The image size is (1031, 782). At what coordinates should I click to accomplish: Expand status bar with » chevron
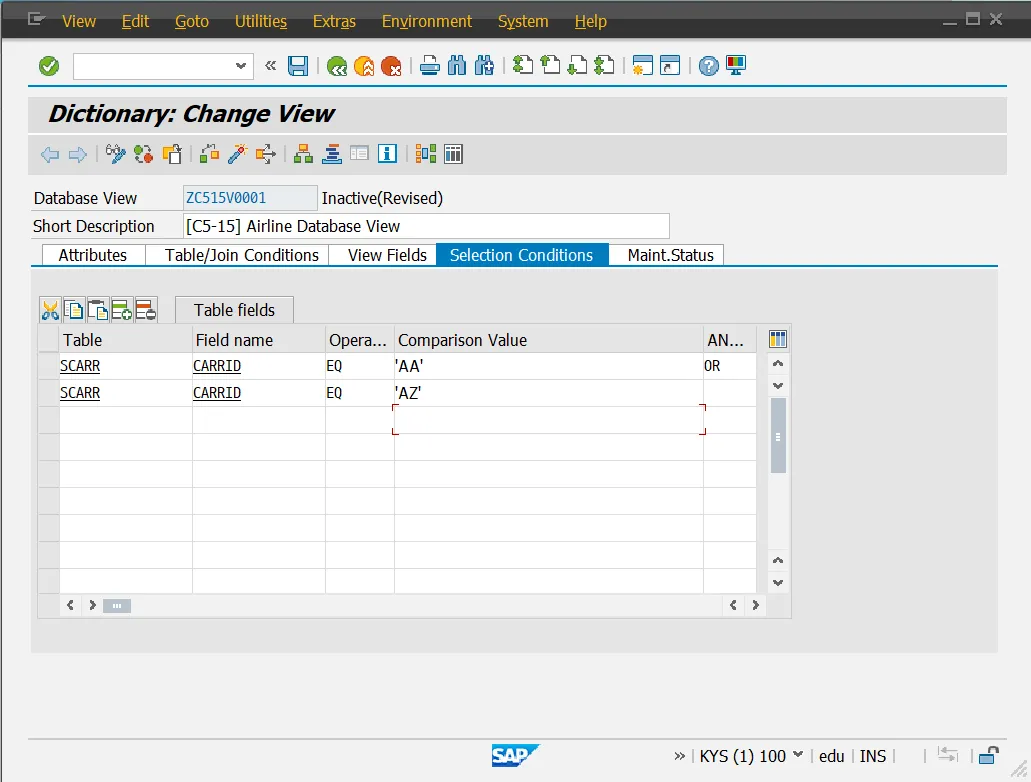(679, 756)
